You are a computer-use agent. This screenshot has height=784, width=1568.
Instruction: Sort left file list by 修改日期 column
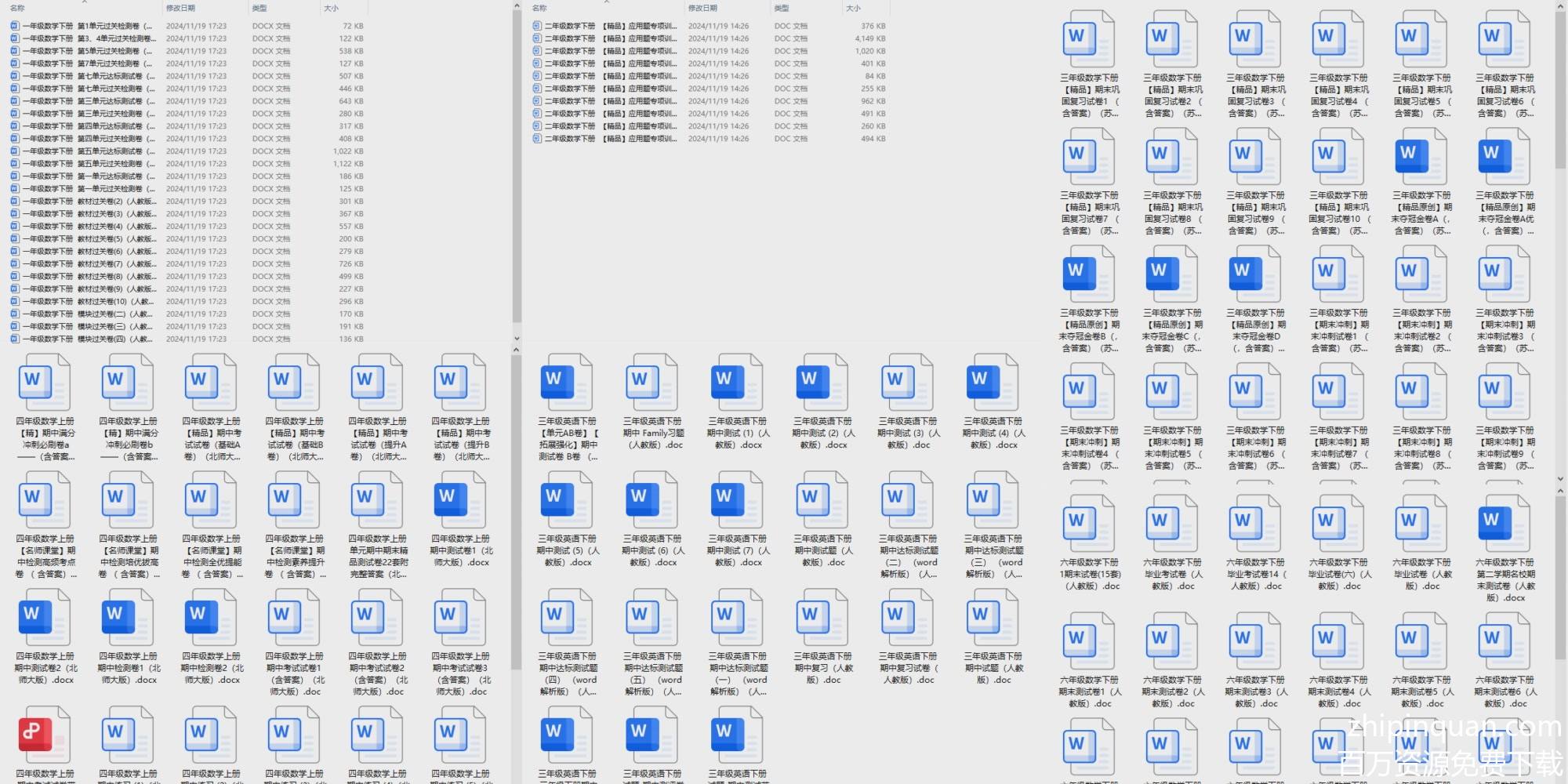[180, 8]
